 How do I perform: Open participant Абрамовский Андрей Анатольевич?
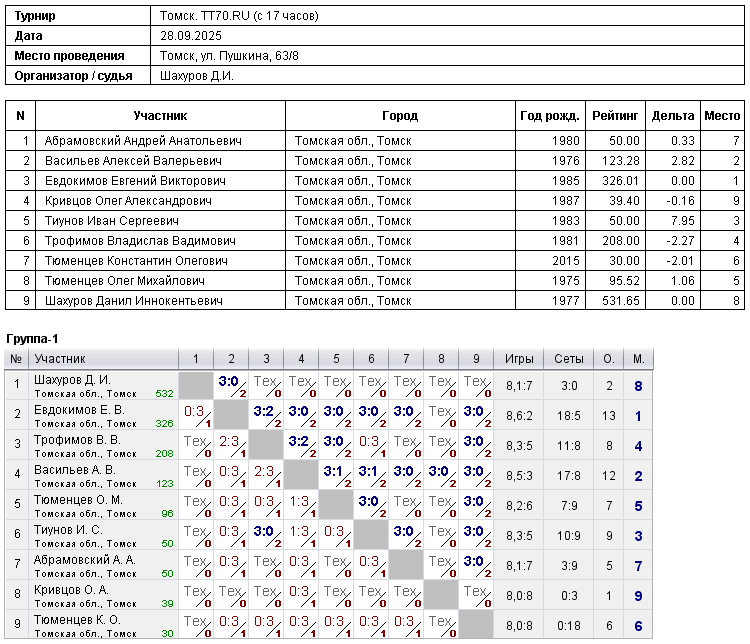143,141
